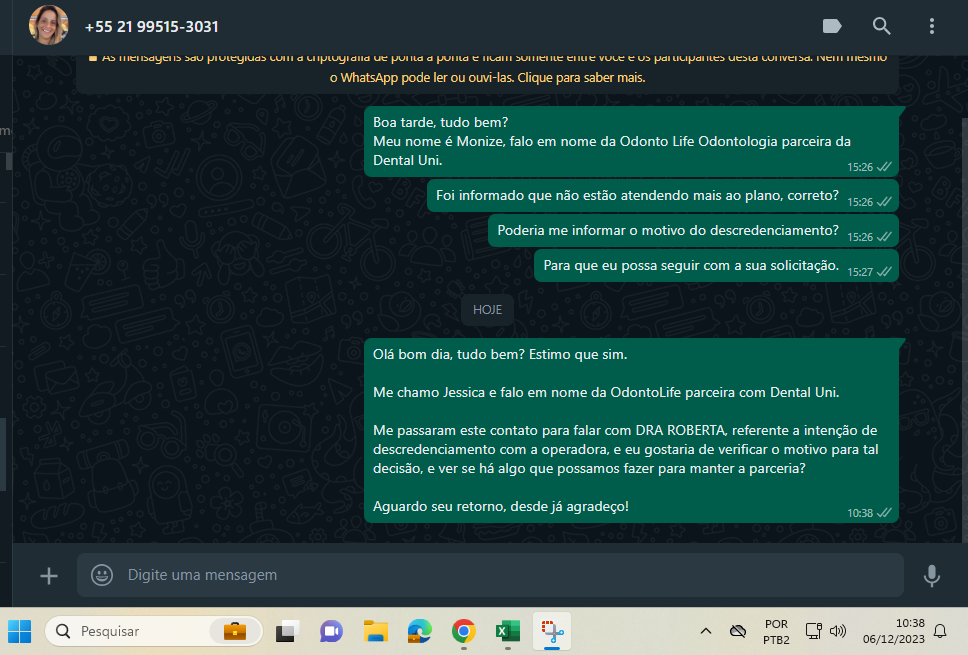968x655 pixels.
Task: Record a voice message with microphone
Action: [x=932, y=575]
